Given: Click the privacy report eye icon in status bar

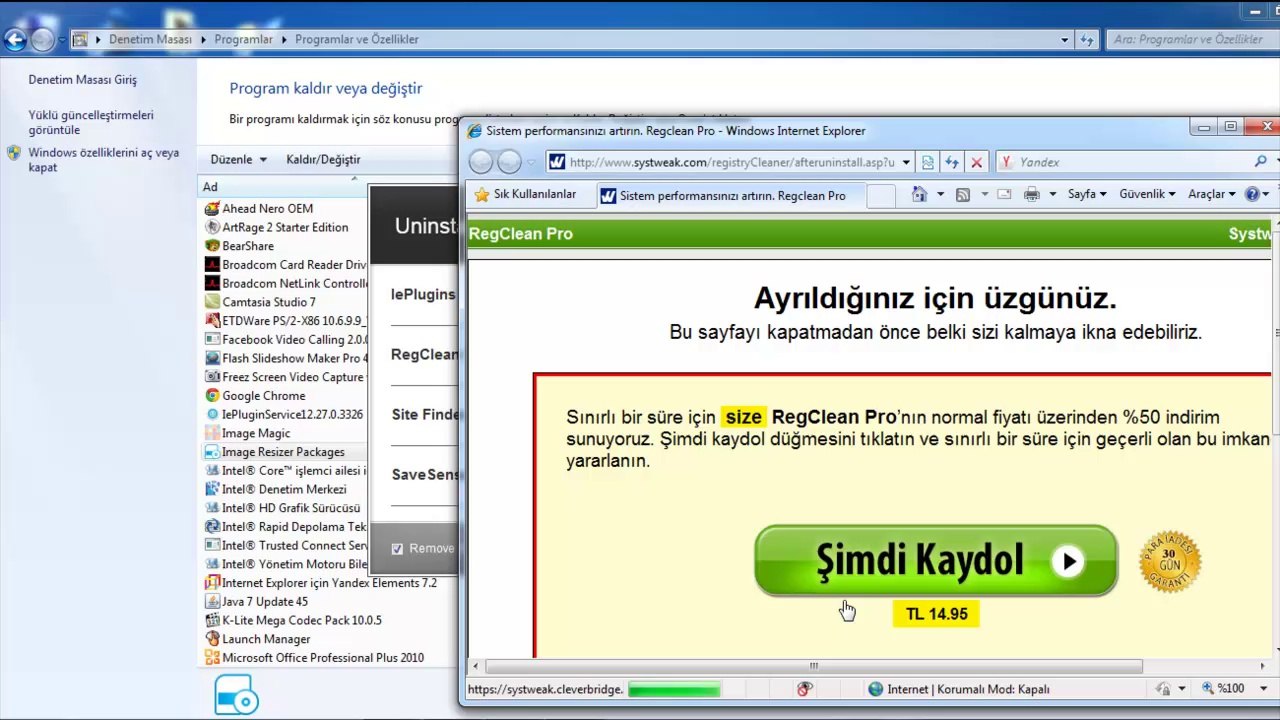Looking at the screenshot, I should (805, 689).
